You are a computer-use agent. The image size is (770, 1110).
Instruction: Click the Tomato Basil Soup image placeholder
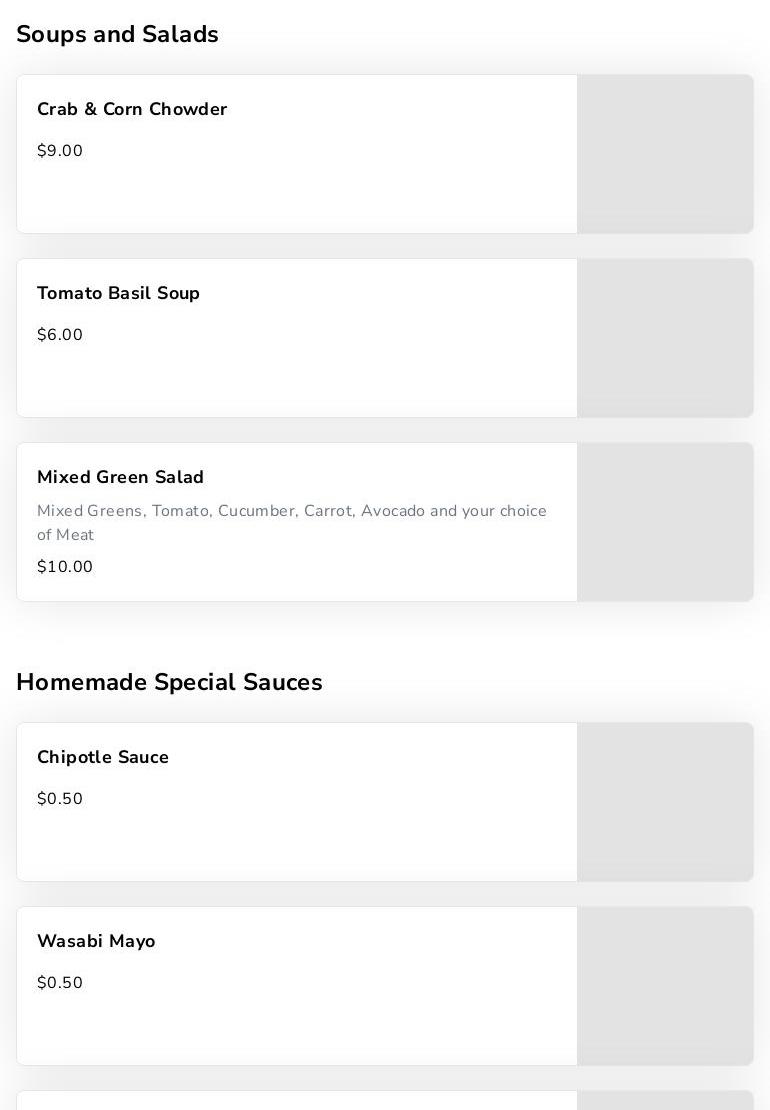tap(665, 338)
